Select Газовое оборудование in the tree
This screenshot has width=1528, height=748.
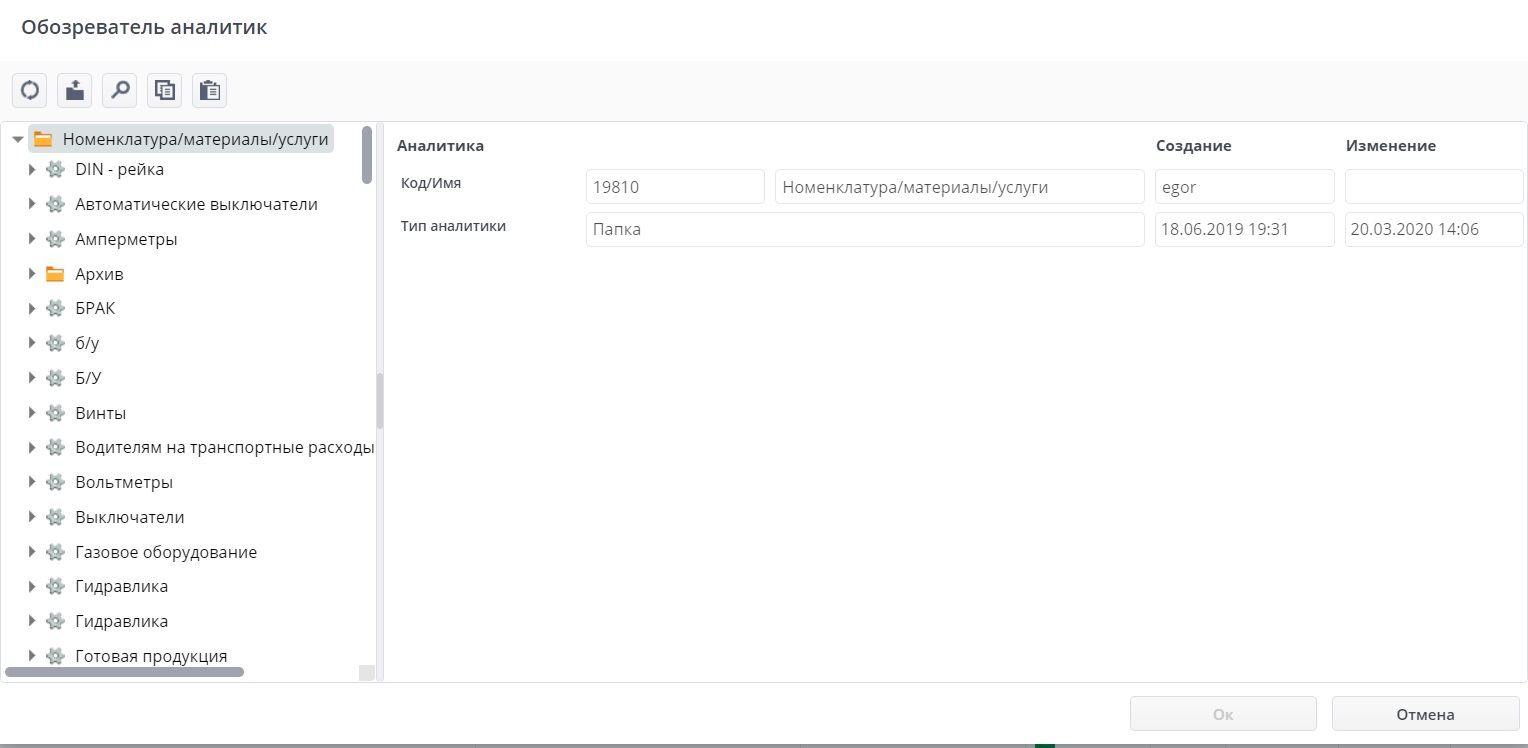tap(166, 552)
